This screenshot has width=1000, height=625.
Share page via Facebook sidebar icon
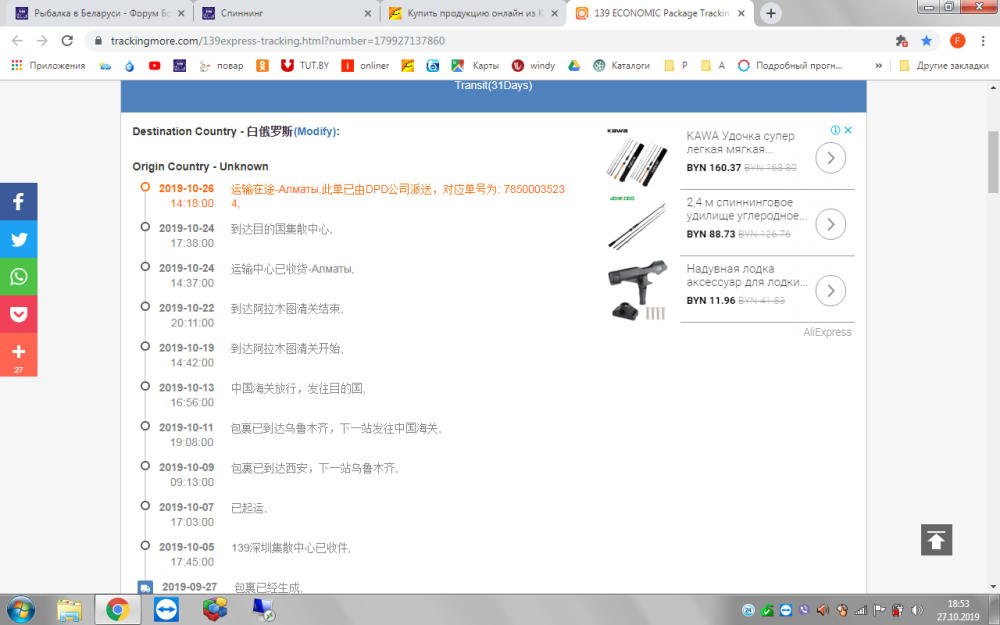18,201
